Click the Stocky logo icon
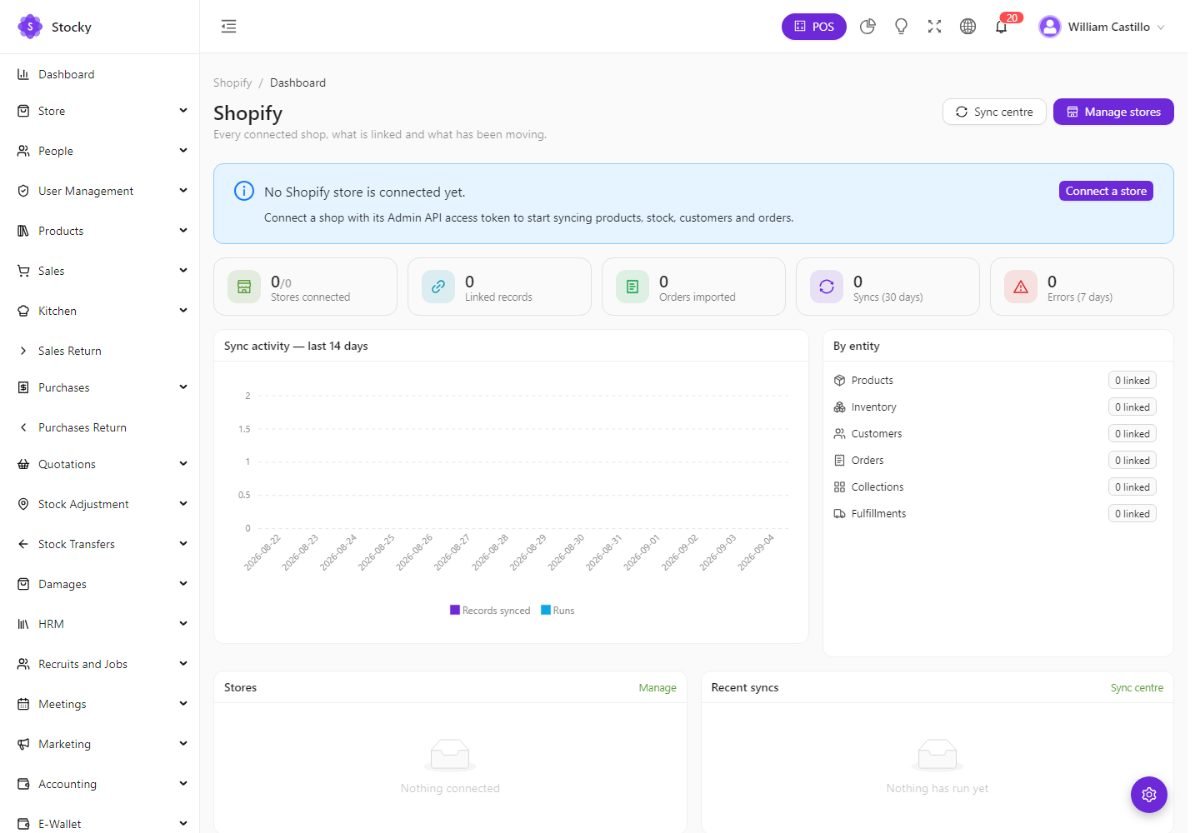This screenshot has height=833, width=1200. [30, 26]
